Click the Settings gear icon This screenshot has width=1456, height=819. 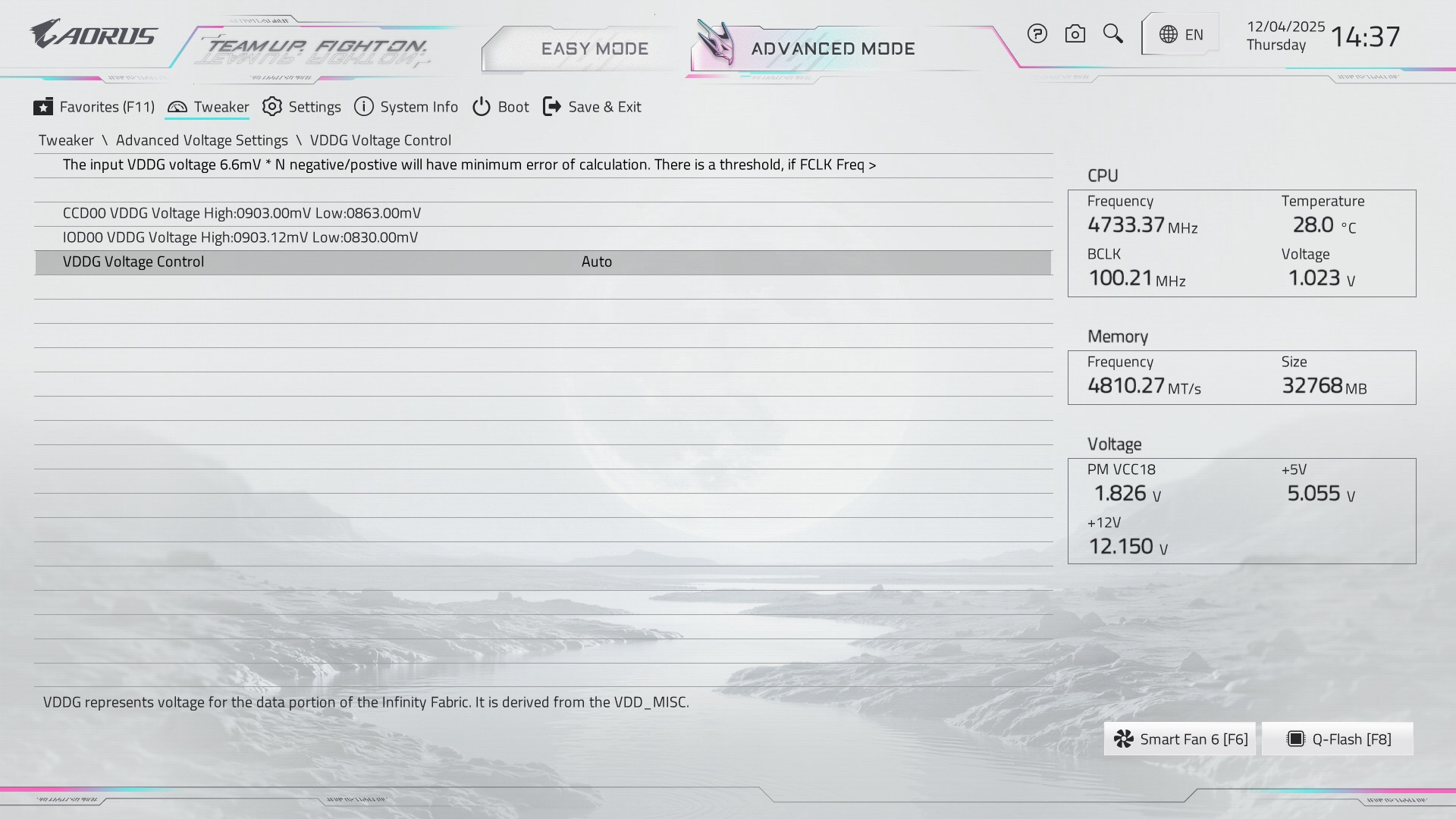[272, 107]
